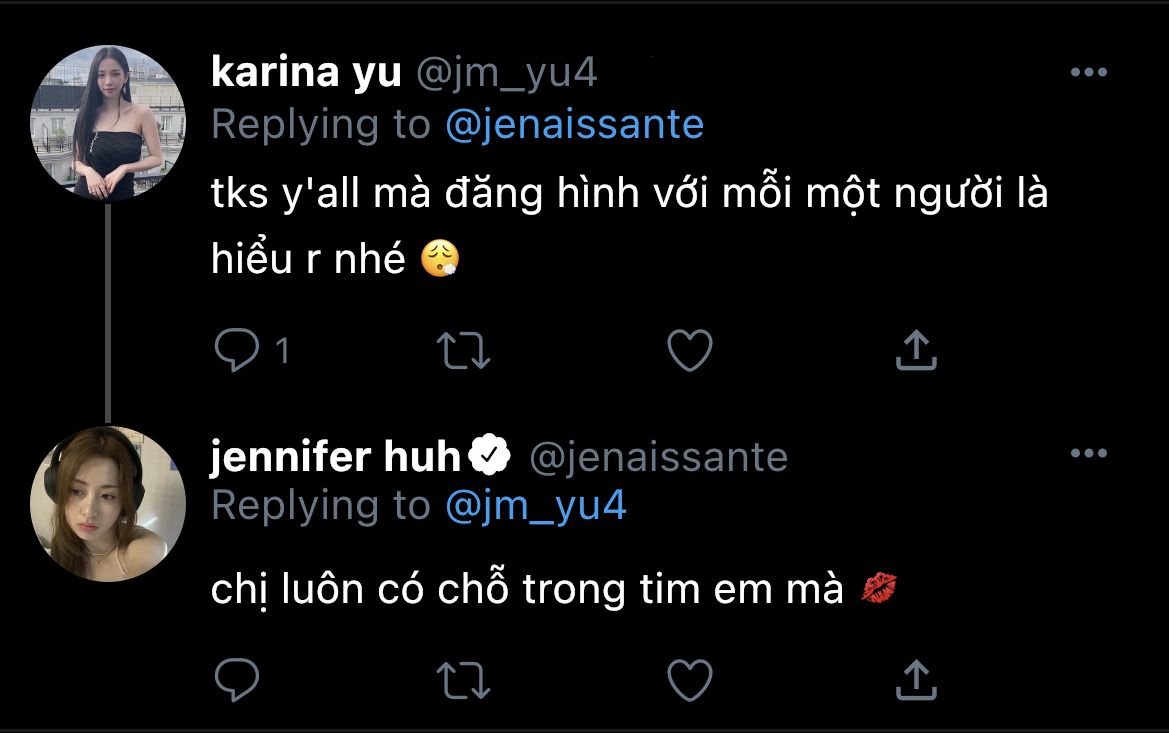Follow the @jenaissante mention link in karina's reply

(574, 124)
